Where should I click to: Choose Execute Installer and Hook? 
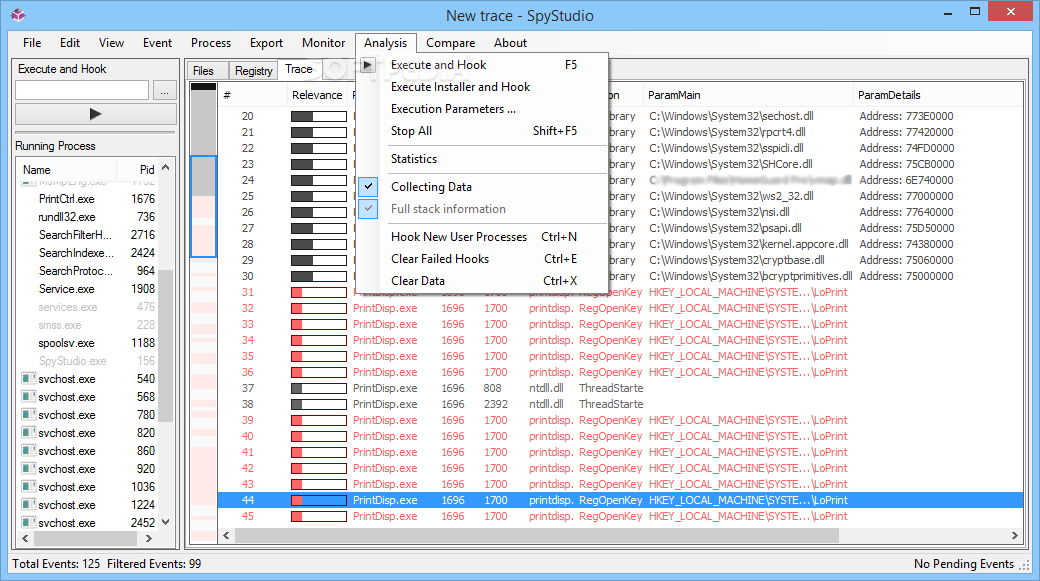pyautogui.click(x=482, y=87)
